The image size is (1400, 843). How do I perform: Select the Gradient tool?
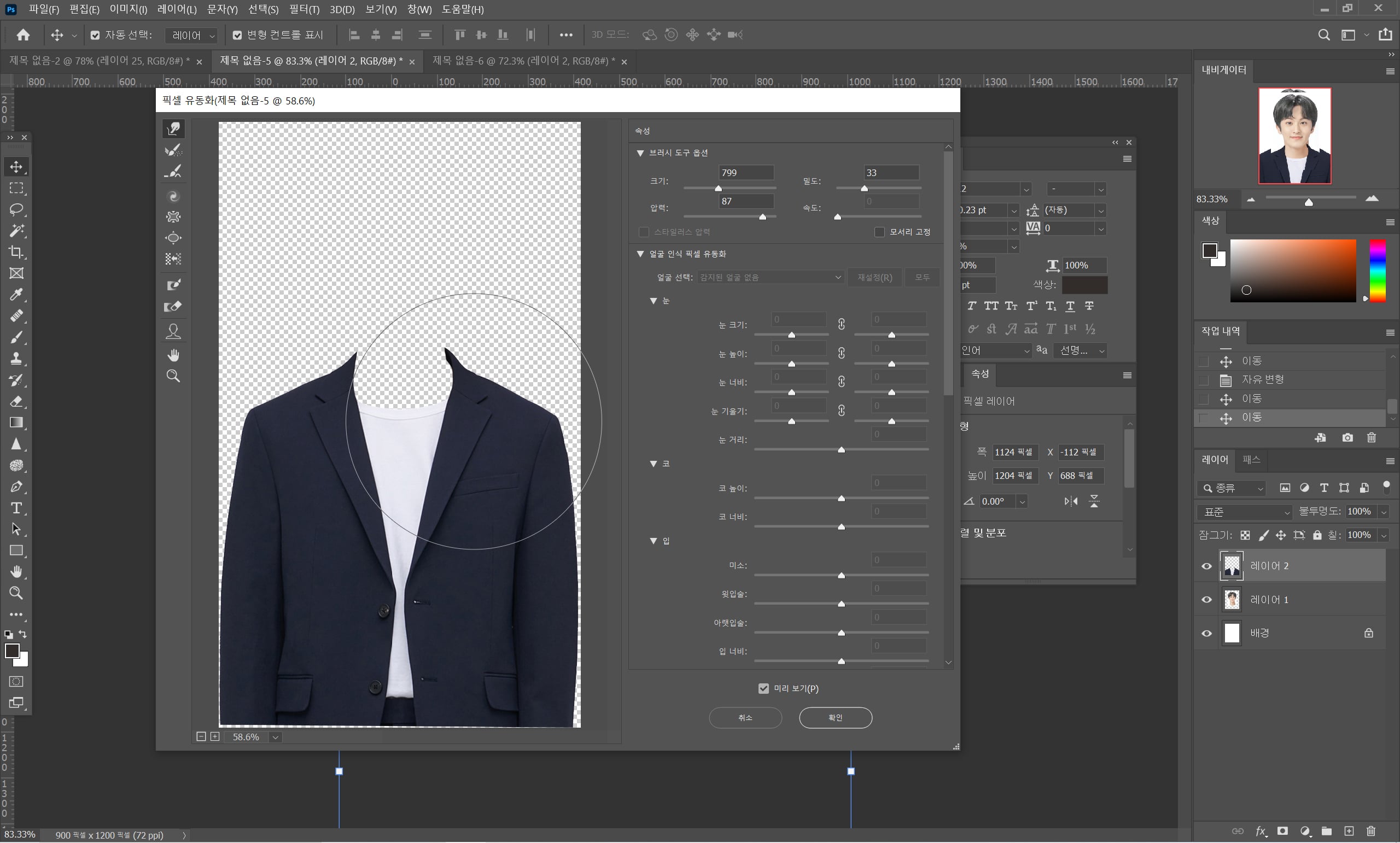point(16,423)
